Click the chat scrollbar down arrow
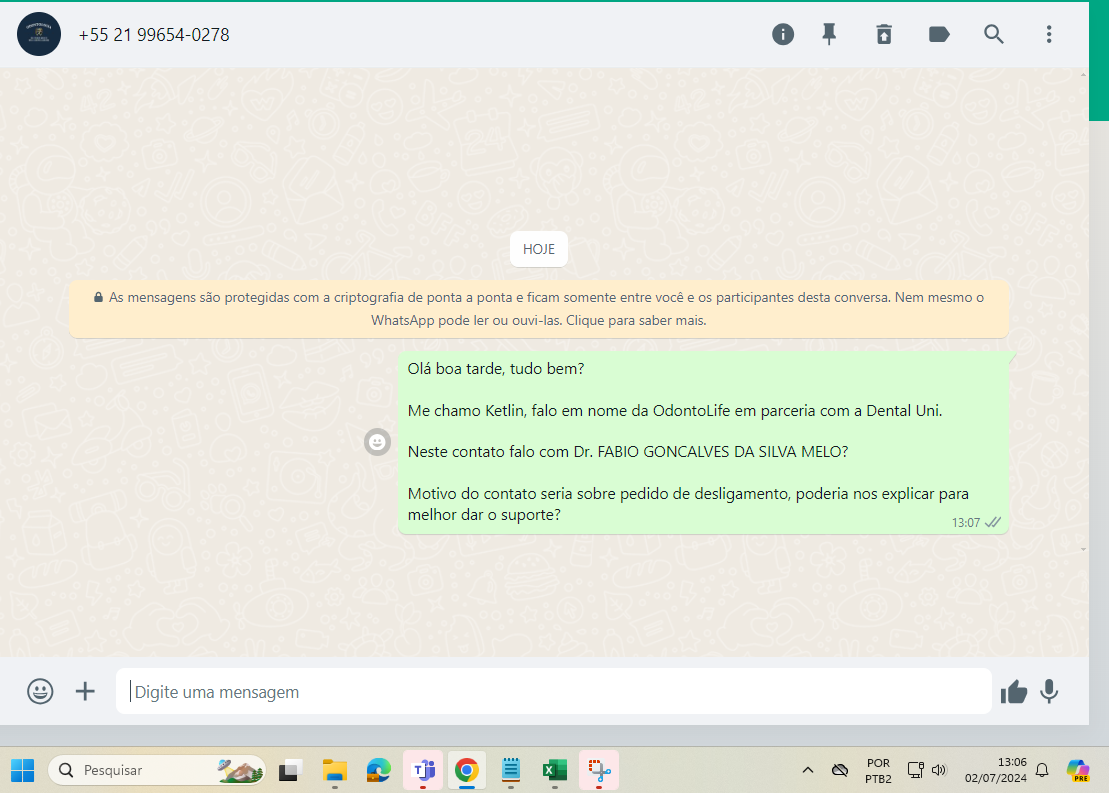This screenshot has height=793, width=1109. (x=1084, y=549)
